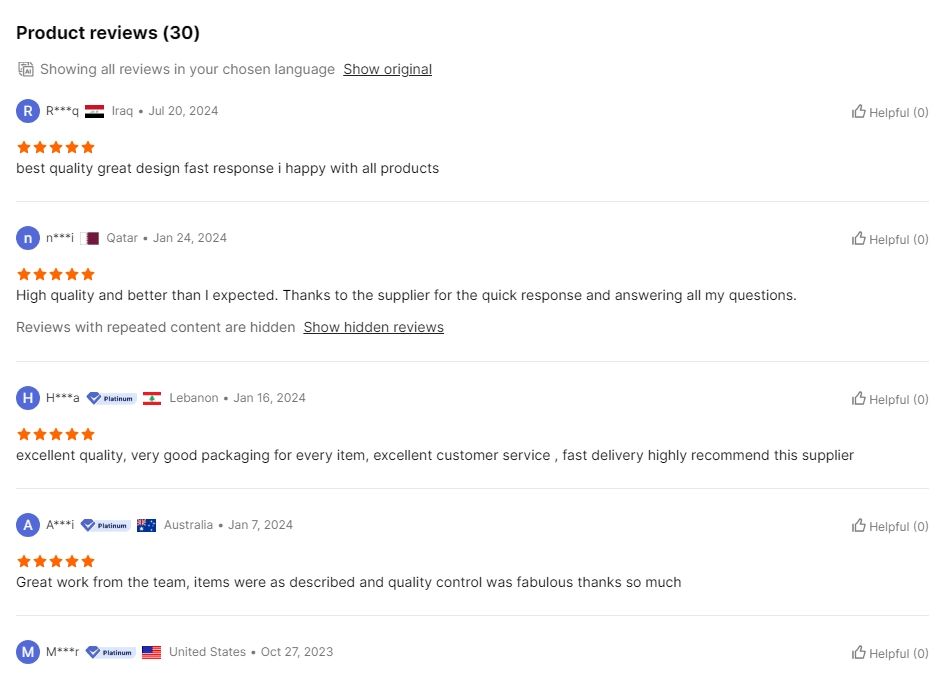Screen dimensions: 941x687
Task: Click the n avatar of the Qatar reviewer
Action: (28, 238)
